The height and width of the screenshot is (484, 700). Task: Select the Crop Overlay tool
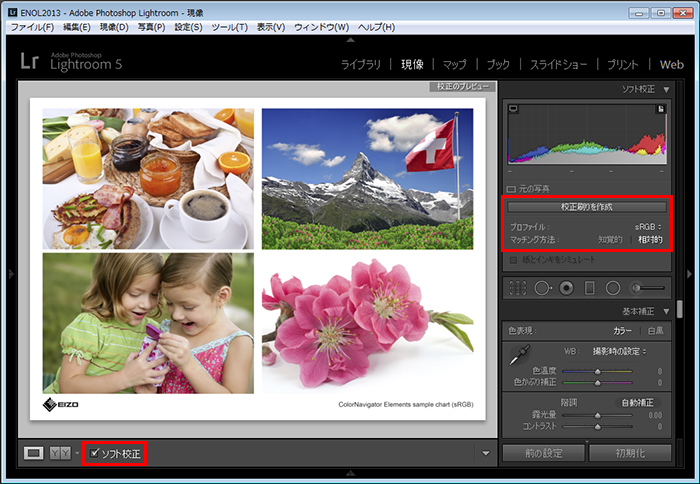coord(517,288)
